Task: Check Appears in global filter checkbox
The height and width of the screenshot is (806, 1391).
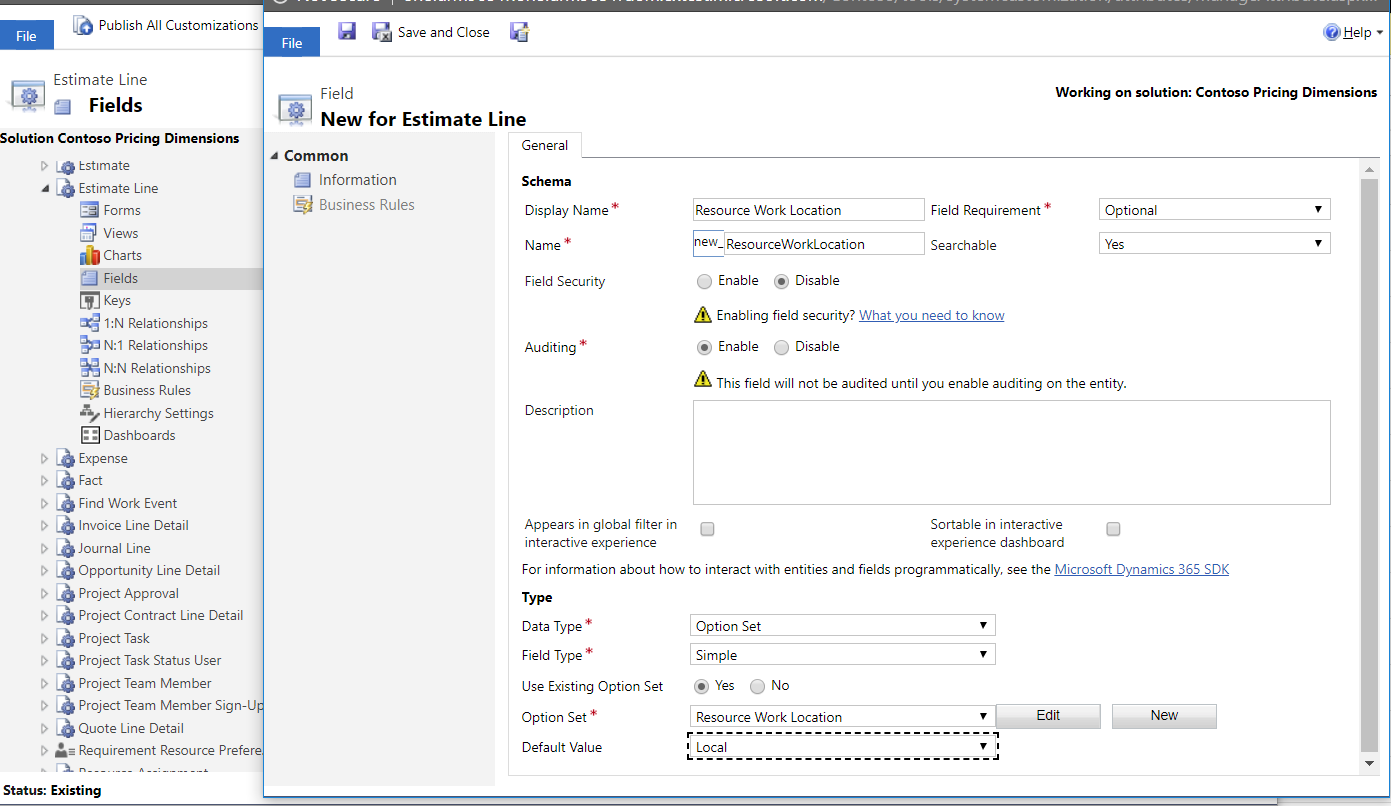Action: pos(707,529)
